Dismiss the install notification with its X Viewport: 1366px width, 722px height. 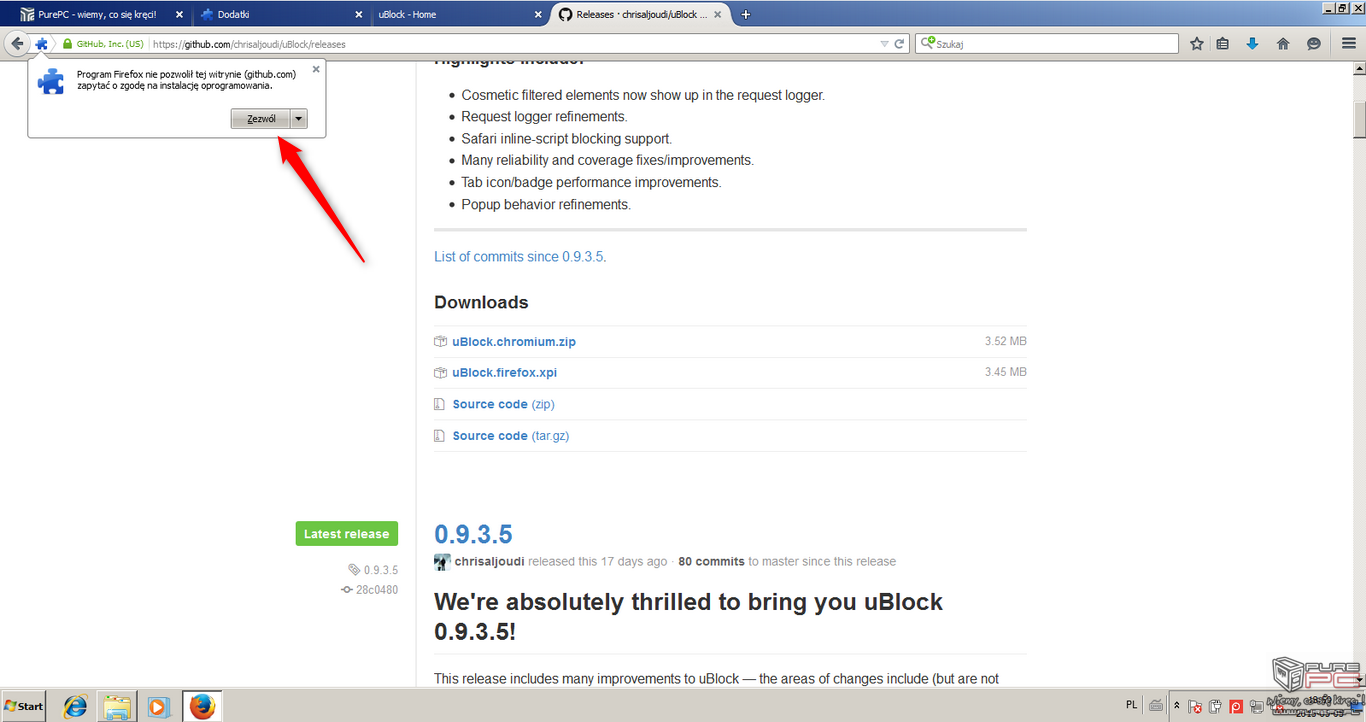(x=316, y=69)
